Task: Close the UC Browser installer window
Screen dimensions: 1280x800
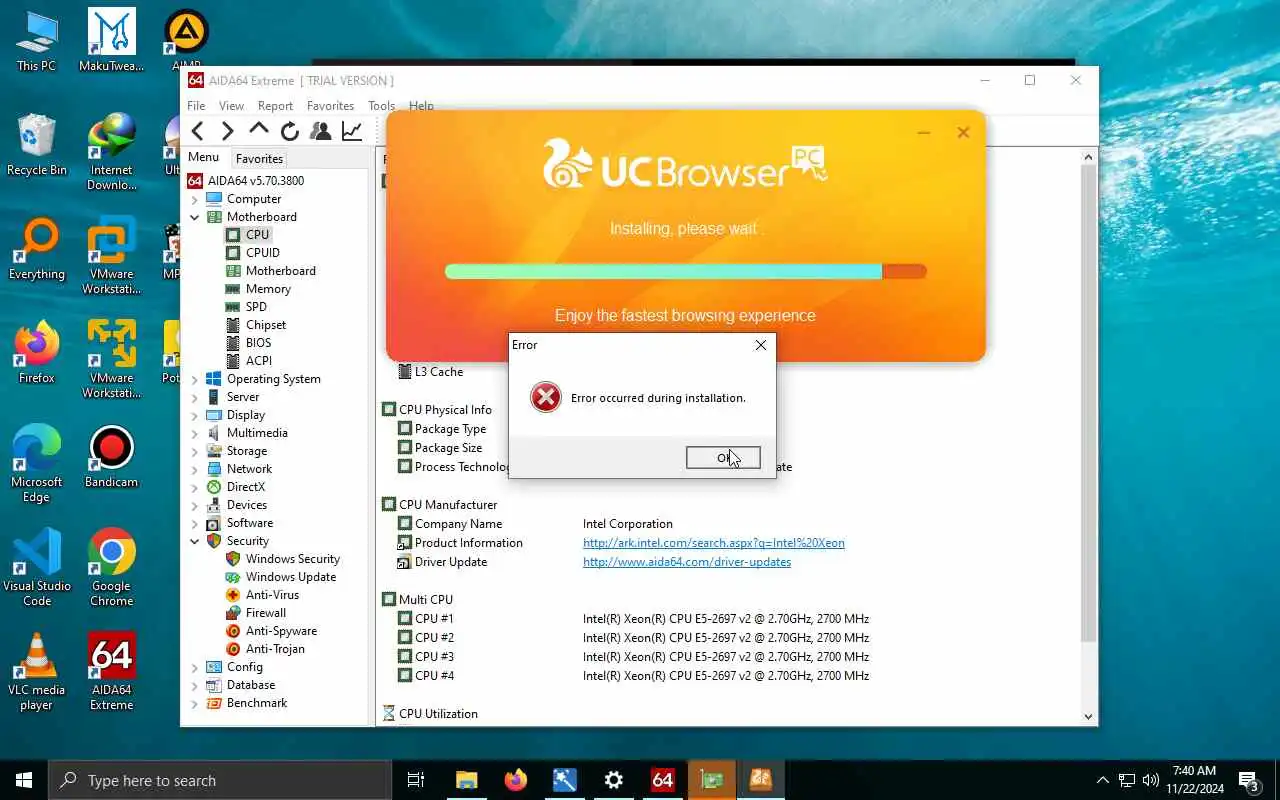Action: (x=963, y=132)
